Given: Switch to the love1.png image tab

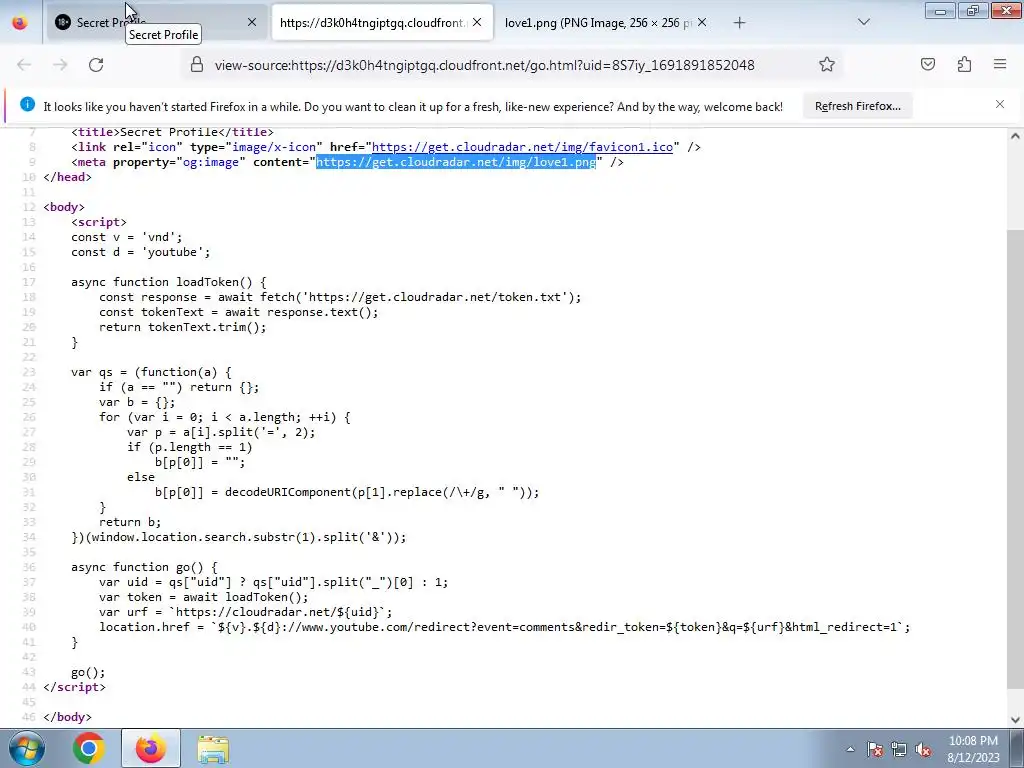Looking at the screenshot, I should click(x=598, y=22).
